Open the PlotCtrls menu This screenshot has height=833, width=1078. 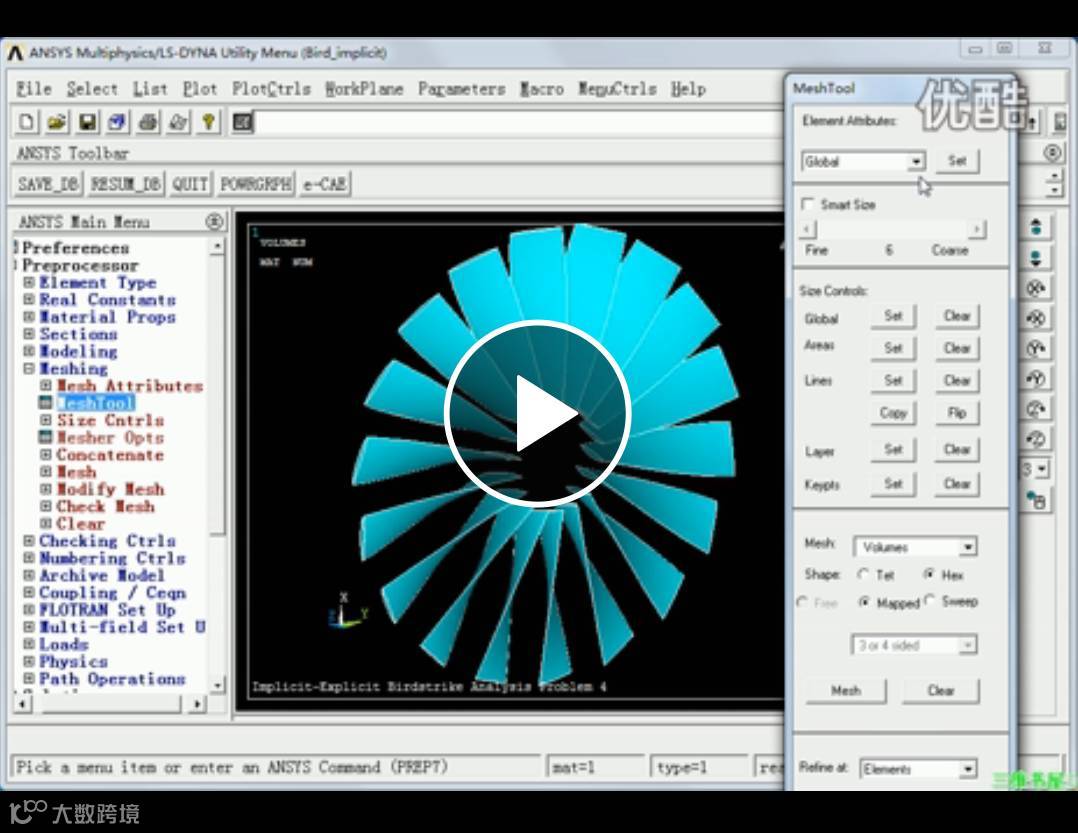[272, 89]
